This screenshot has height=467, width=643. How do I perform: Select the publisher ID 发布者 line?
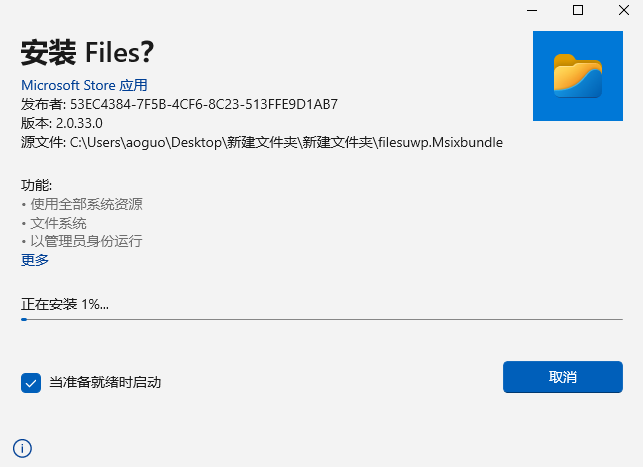[179, 104]
